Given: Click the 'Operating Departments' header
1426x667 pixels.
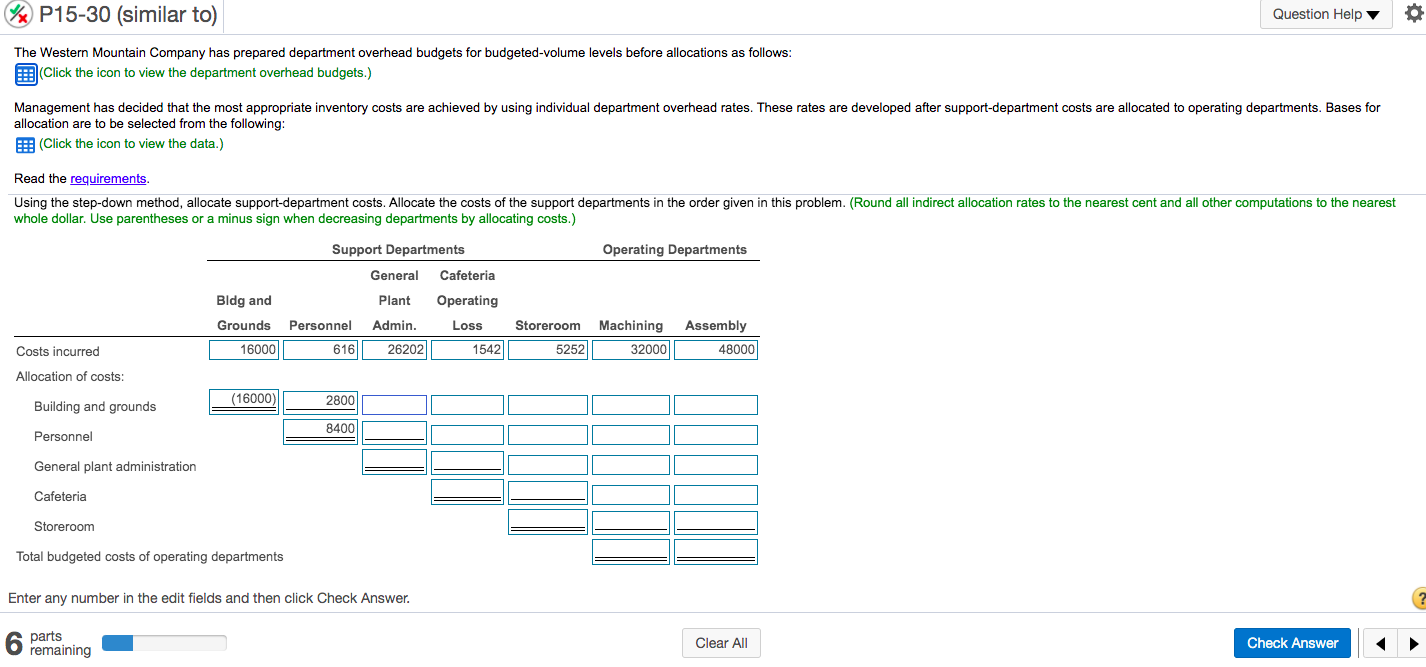Looking at the screenshot, I should pos(675,249).
